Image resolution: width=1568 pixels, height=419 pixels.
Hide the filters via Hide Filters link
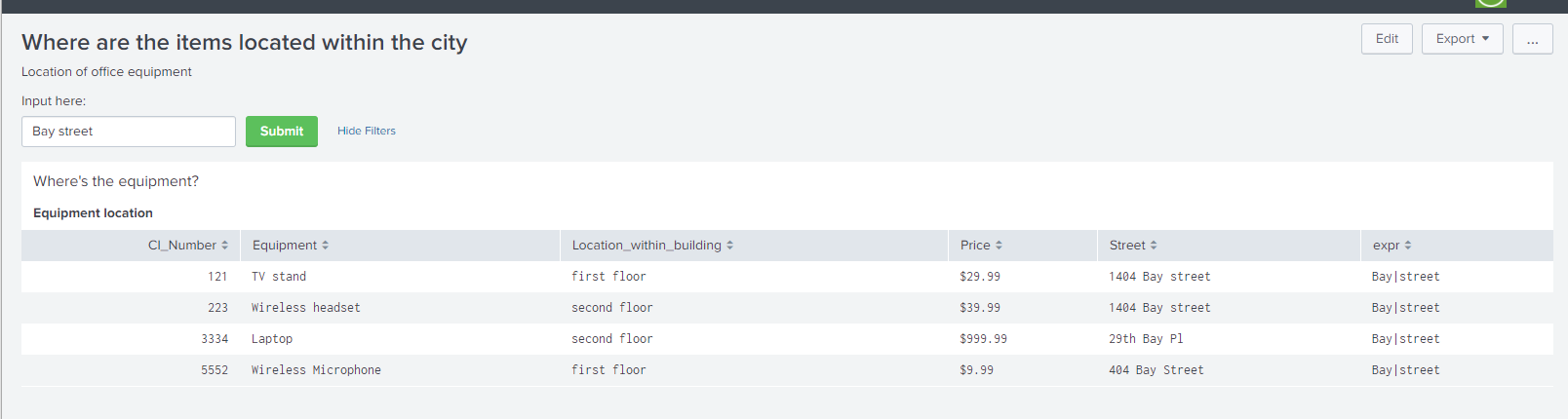tap(367, 131)
